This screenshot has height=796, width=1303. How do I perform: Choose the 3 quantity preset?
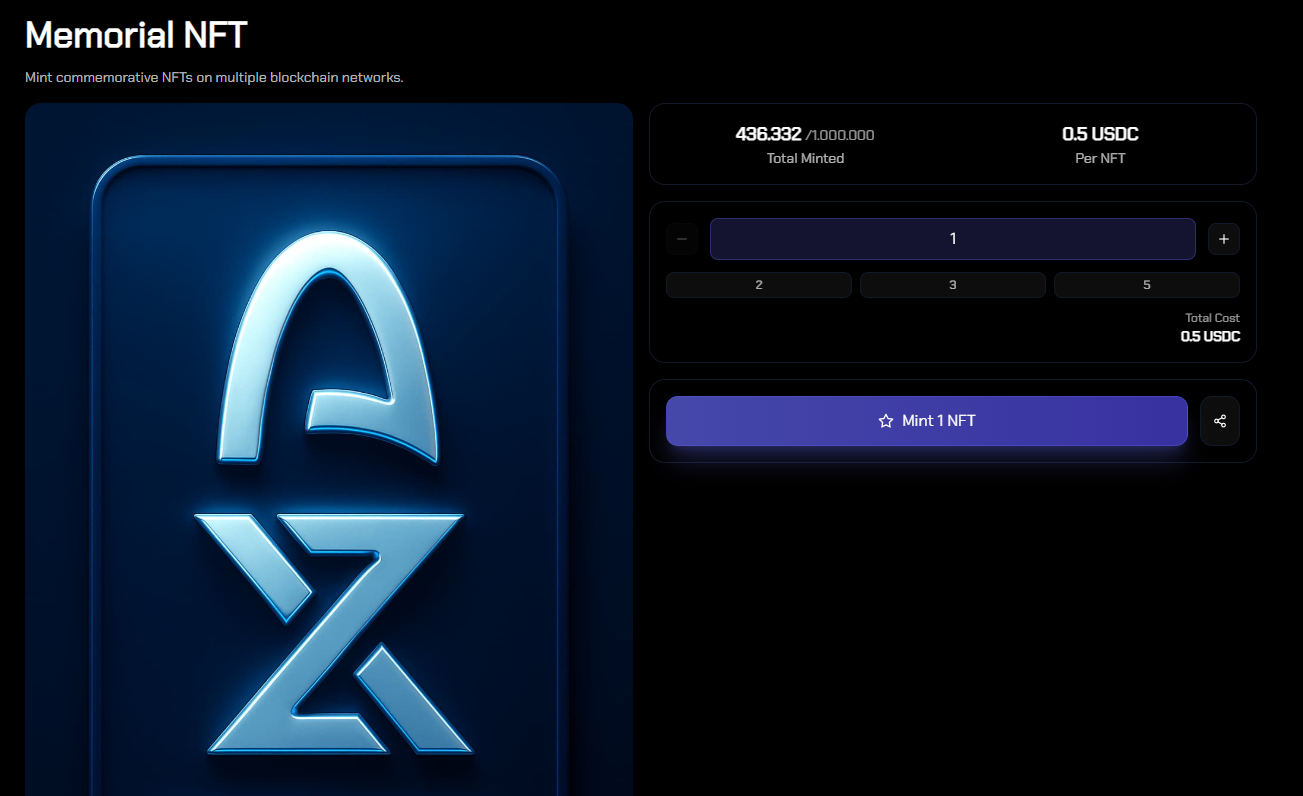coord(953,285)
